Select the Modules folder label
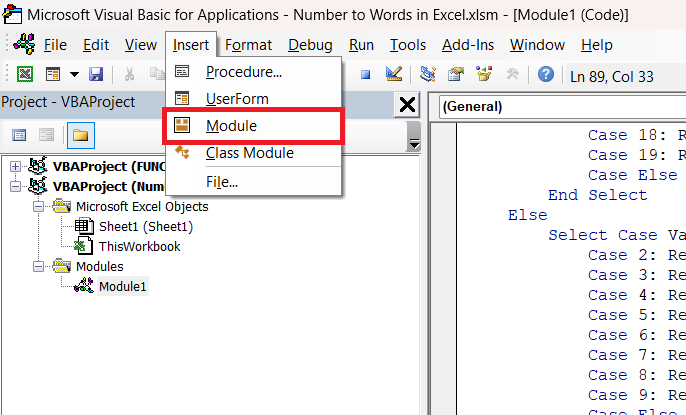The width and height of the screenshot is (686, 415). point(100,266)
